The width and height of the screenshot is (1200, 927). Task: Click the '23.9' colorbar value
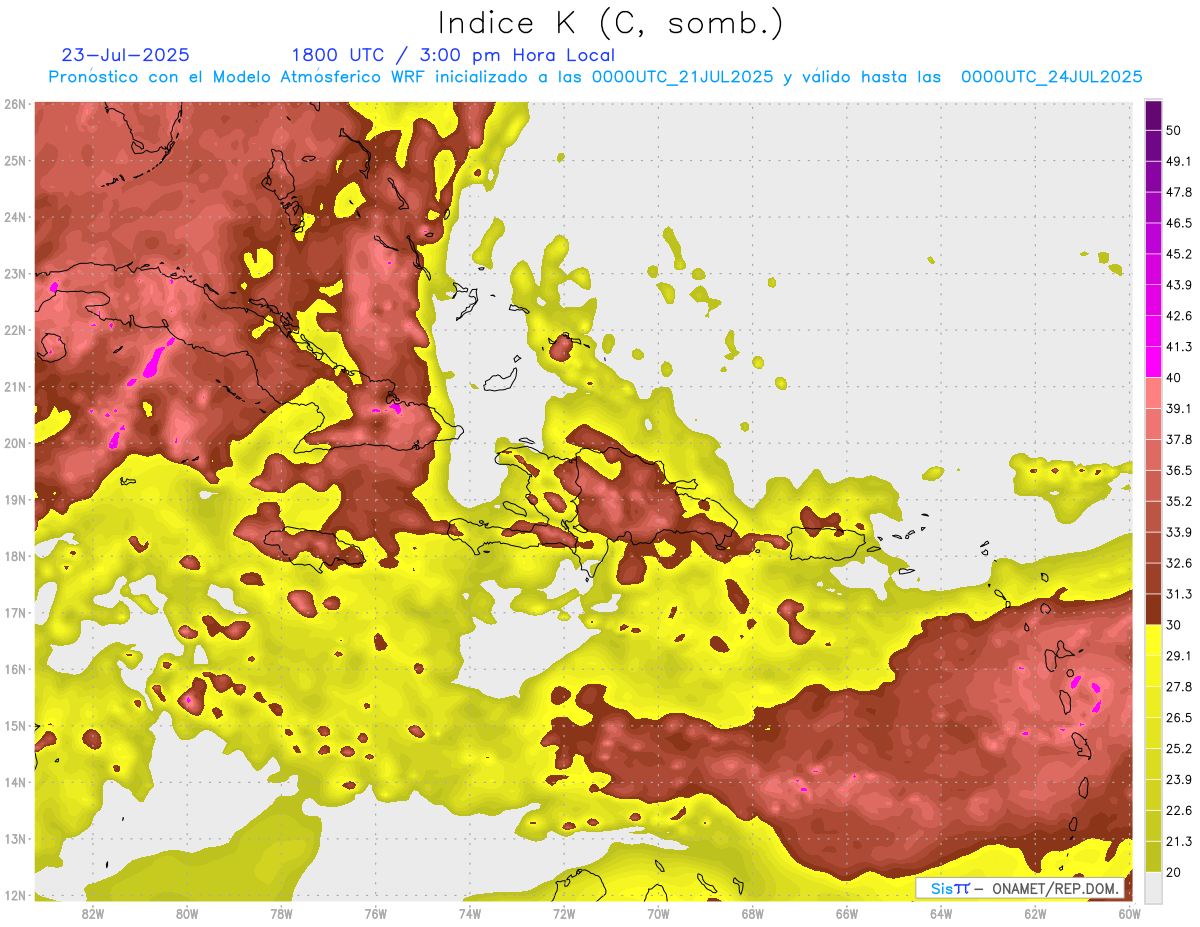[1179, 779]
